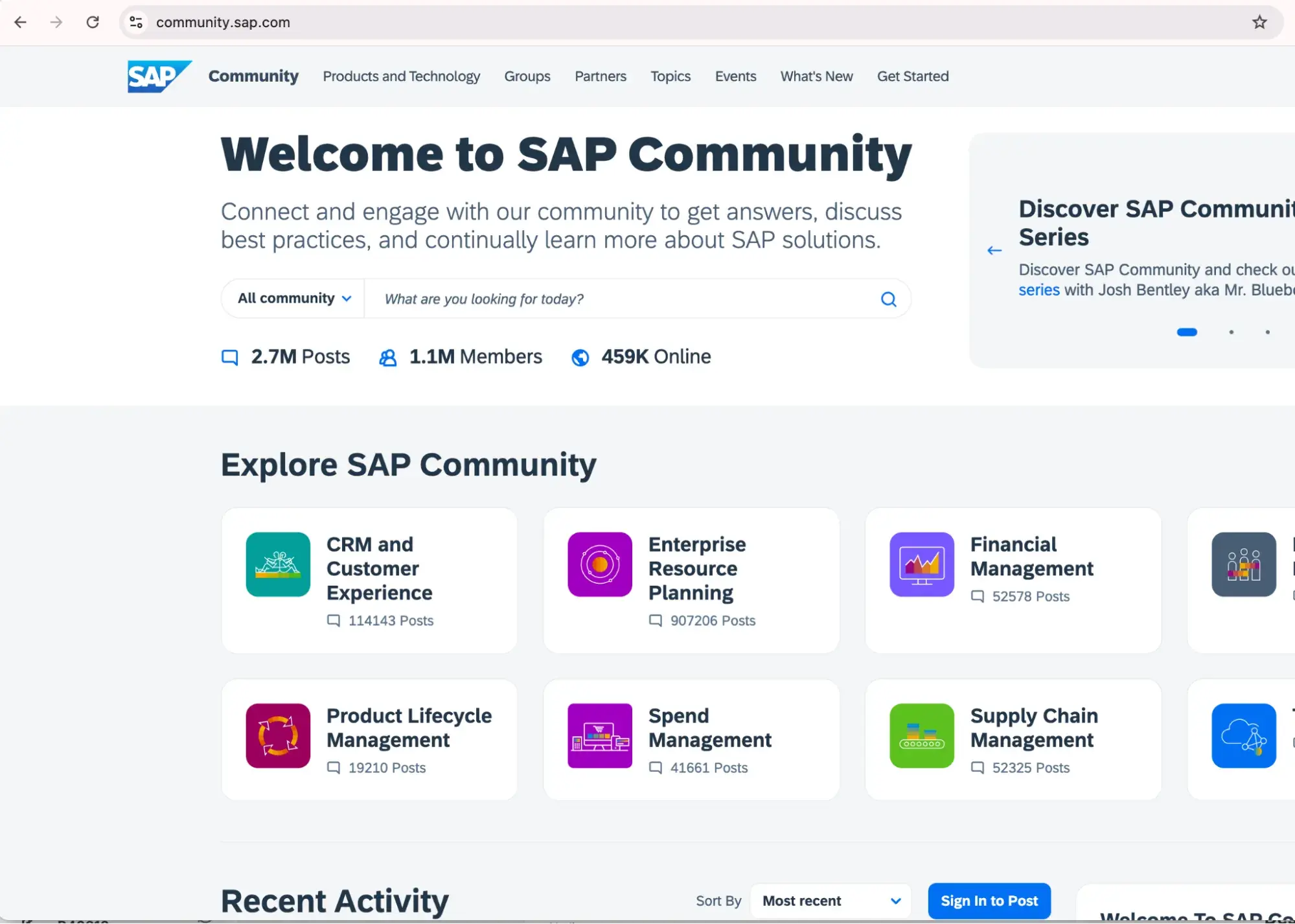Open Enterprise Resource Planning title
Screen dimensions: 1295x924
[x=697, y=568]
